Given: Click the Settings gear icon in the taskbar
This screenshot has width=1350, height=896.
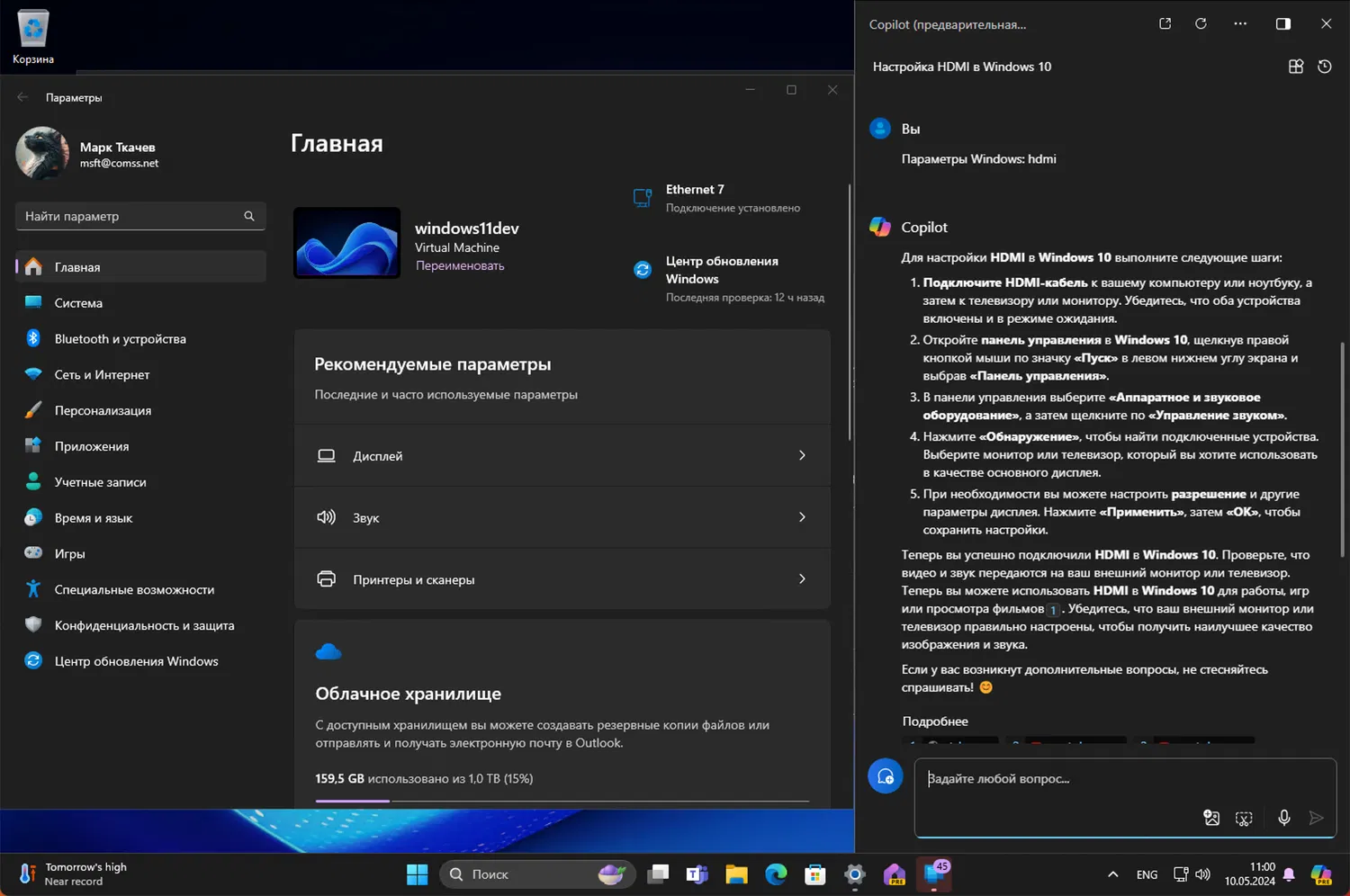Looking at the screenshot, I should (855, 874).
